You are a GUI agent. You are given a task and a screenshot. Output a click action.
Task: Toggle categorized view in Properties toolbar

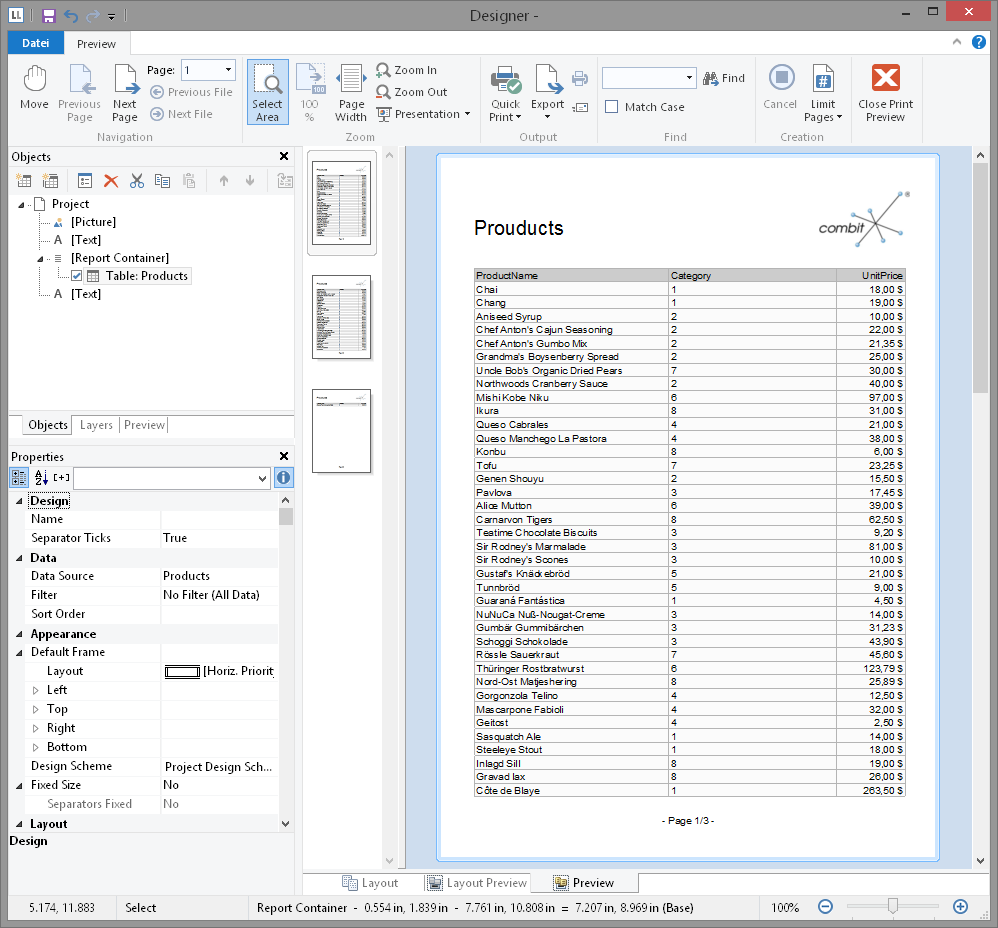pos(19,479)
